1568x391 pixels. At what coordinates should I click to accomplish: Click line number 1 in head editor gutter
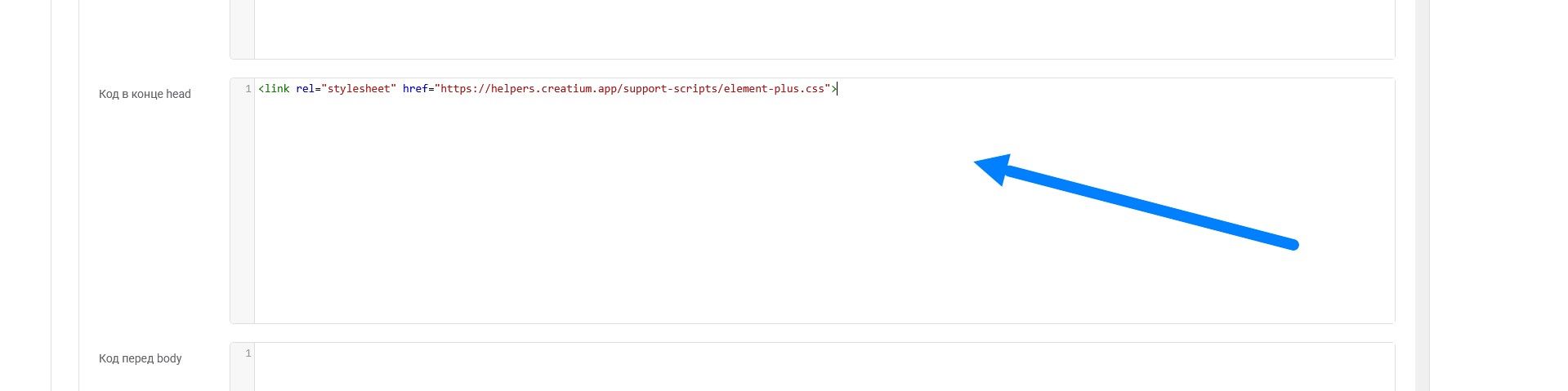click(x=248, y=89)
